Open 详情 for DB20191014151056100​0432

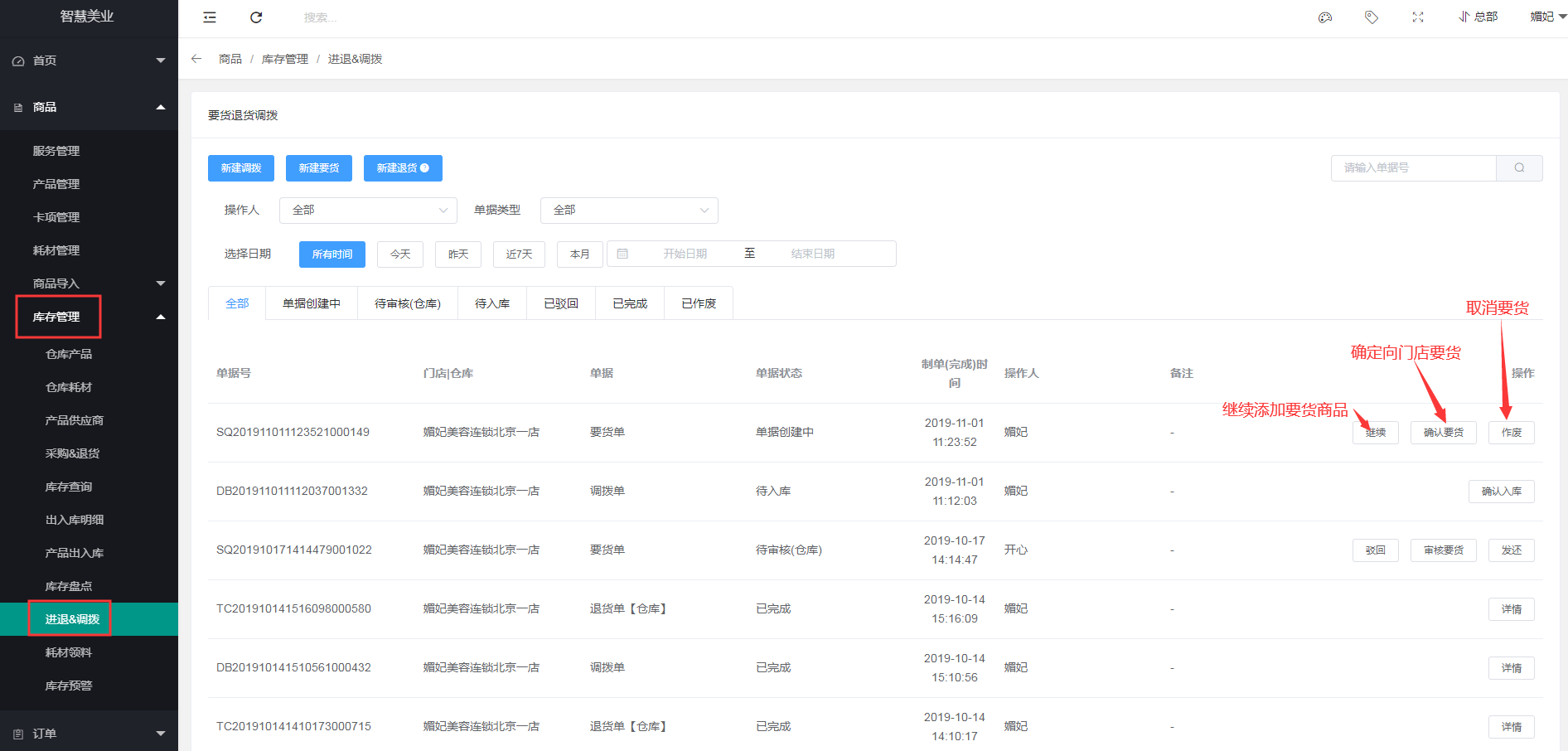(x=1512, y=668)
